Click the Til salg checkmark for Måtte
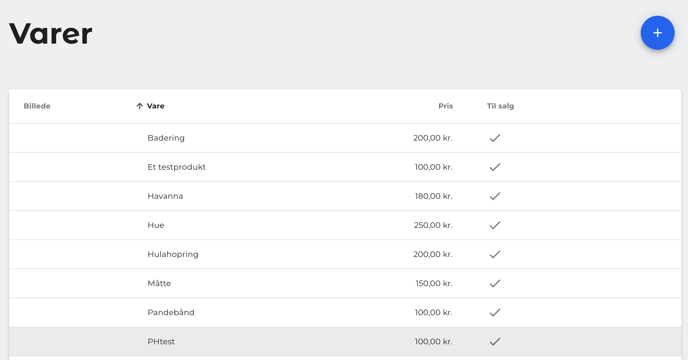Image resolution: width=688 pixels, height=360 pixels. pos(495,283)
